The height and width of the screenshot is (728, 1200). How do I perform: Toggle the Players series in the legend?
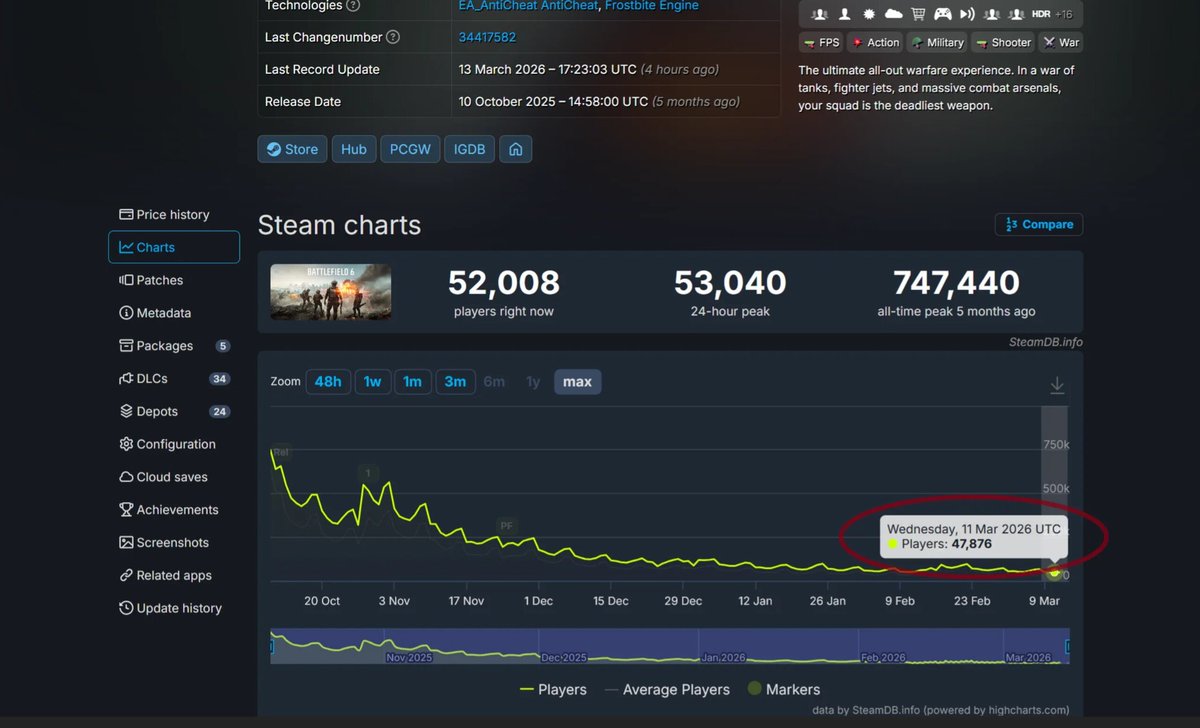(554, 690)
